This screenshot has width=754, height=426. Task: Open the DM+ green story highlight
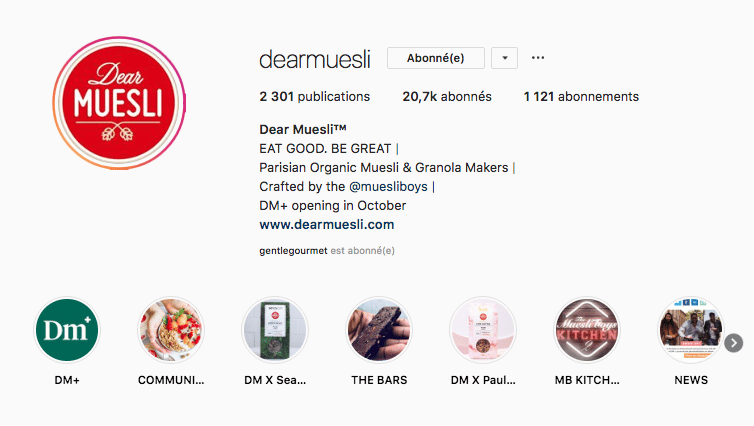tap(67, 330)
